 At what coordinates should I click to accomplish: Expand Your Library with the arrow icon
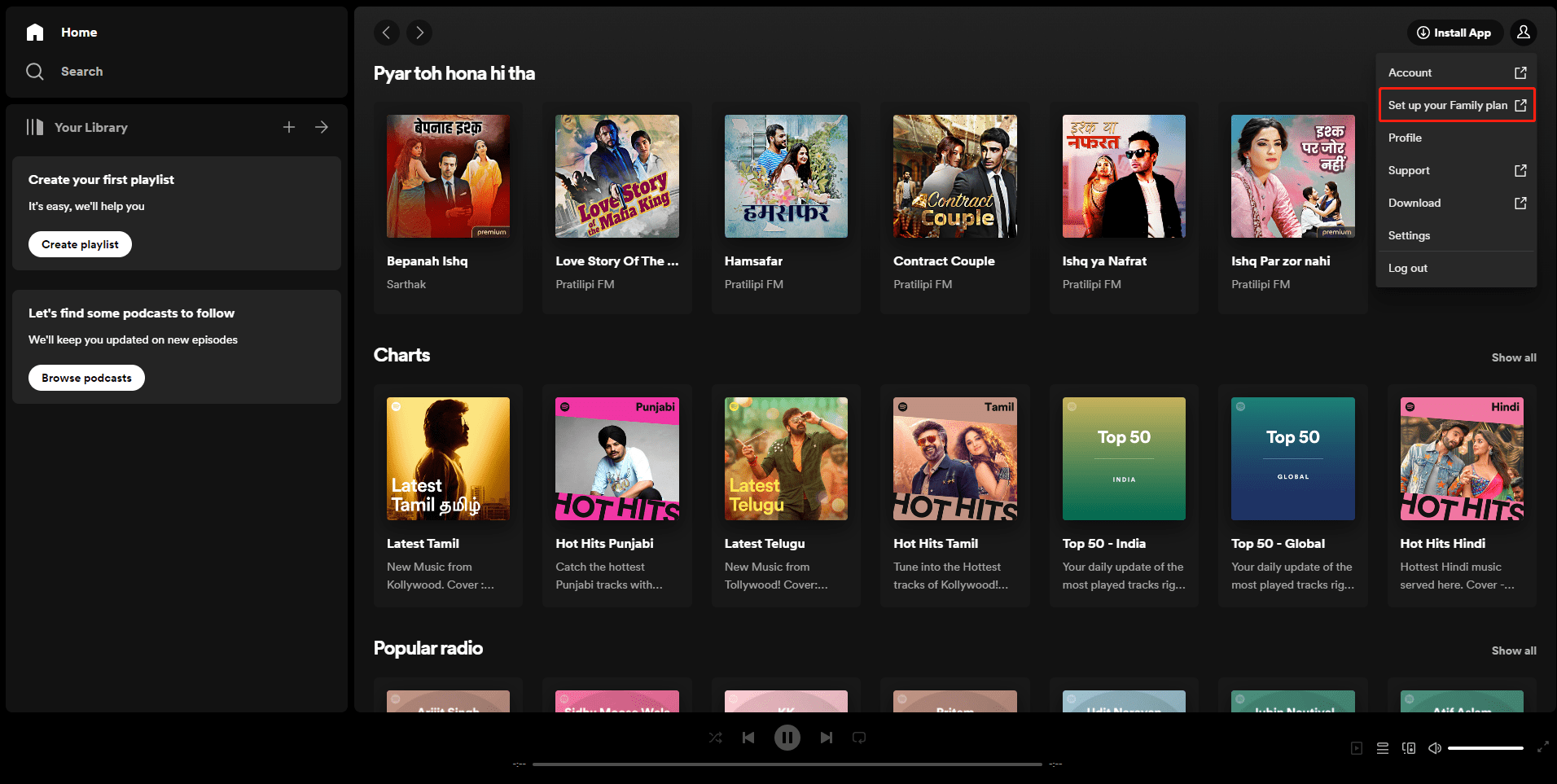coord(322,127)
